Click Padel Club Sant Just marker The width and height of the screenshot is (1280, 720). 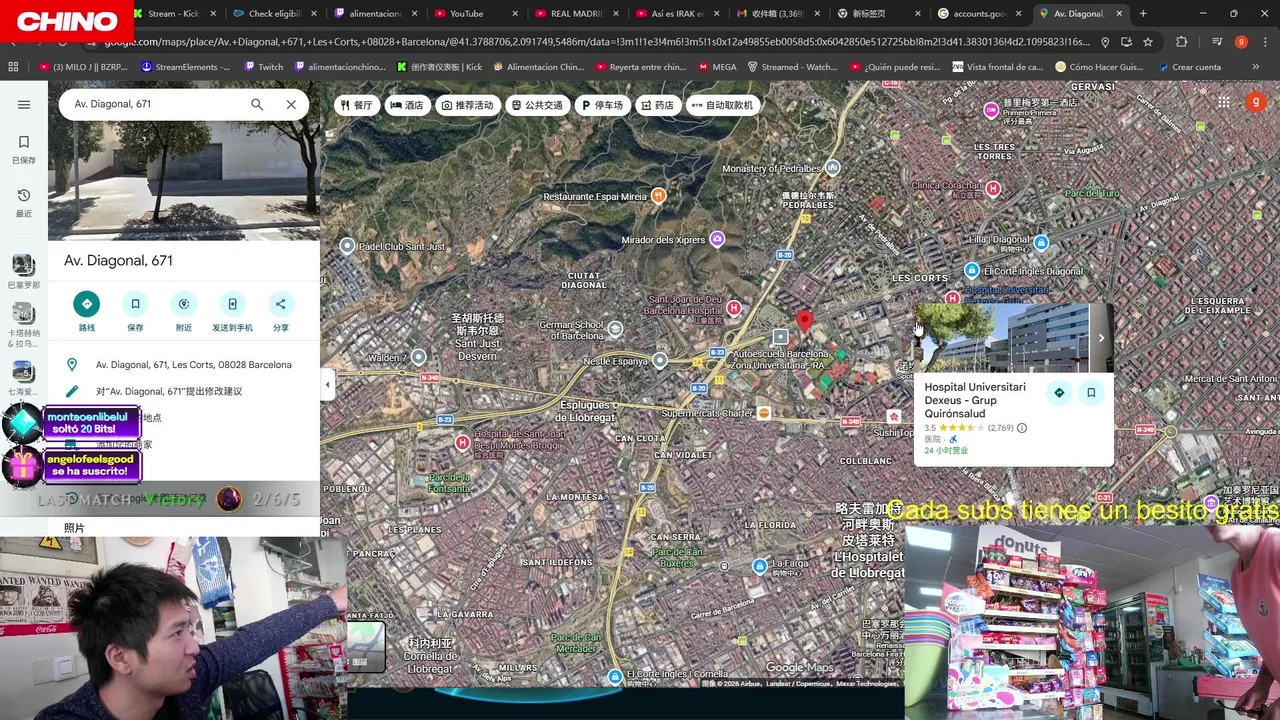347,246
